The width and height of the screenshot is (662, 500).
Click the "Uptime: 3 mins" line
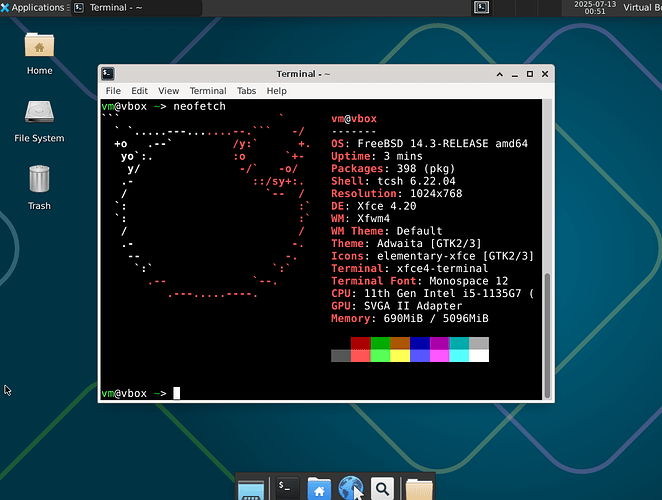tap(377, 156)
